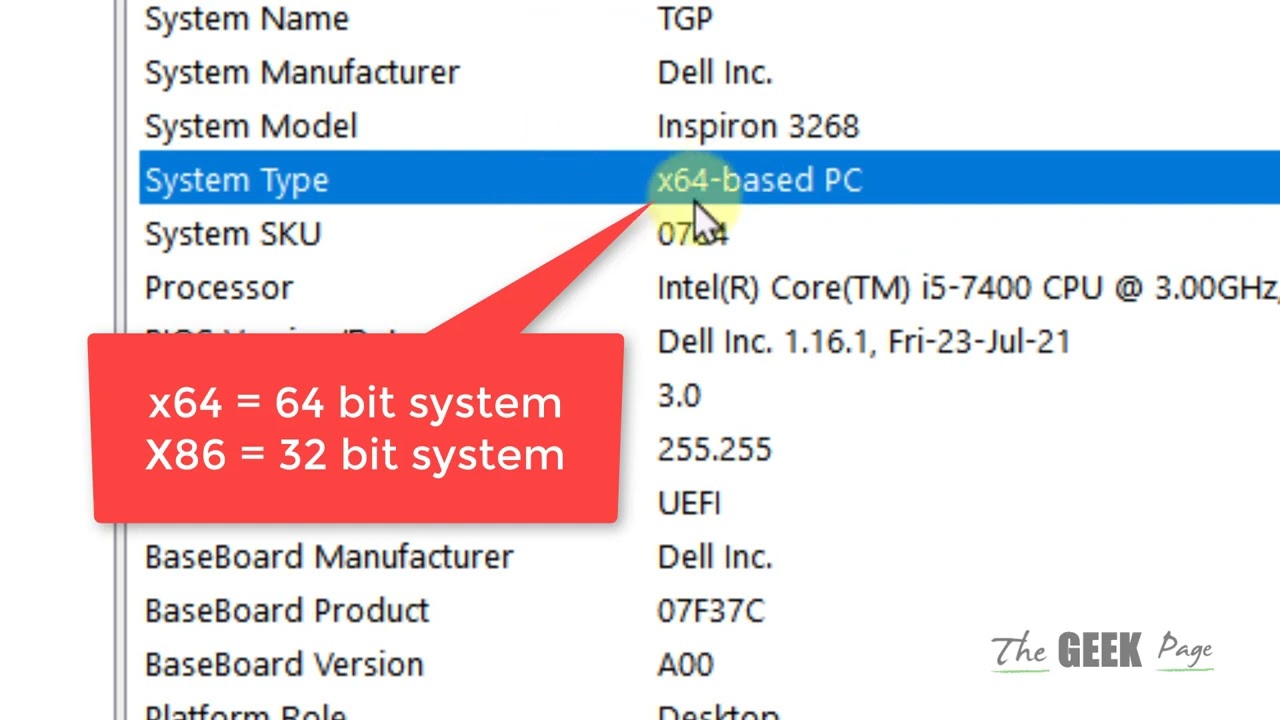The width and height of the screenshot is (1280, 720).
Task: Select the highlighted System Type label
Action: click(x=237, y=181)
